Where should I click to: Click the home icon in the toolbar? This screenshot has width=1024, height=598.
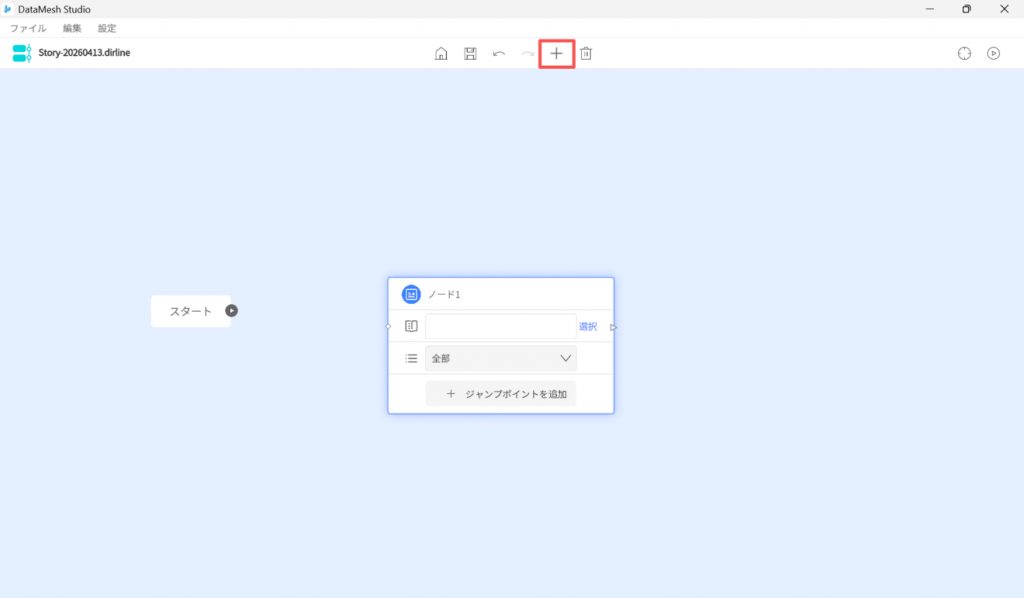[x=441, y=53]
